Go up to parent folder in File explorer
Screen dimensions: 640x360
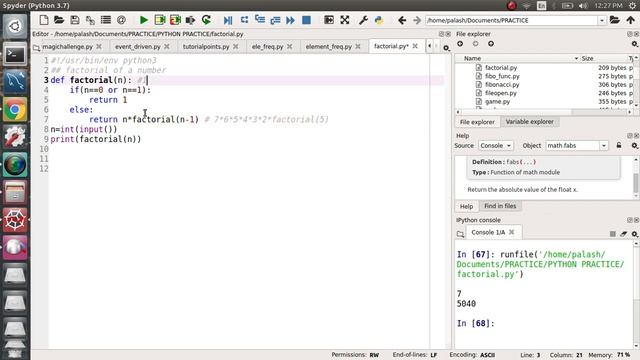[491, 44]
